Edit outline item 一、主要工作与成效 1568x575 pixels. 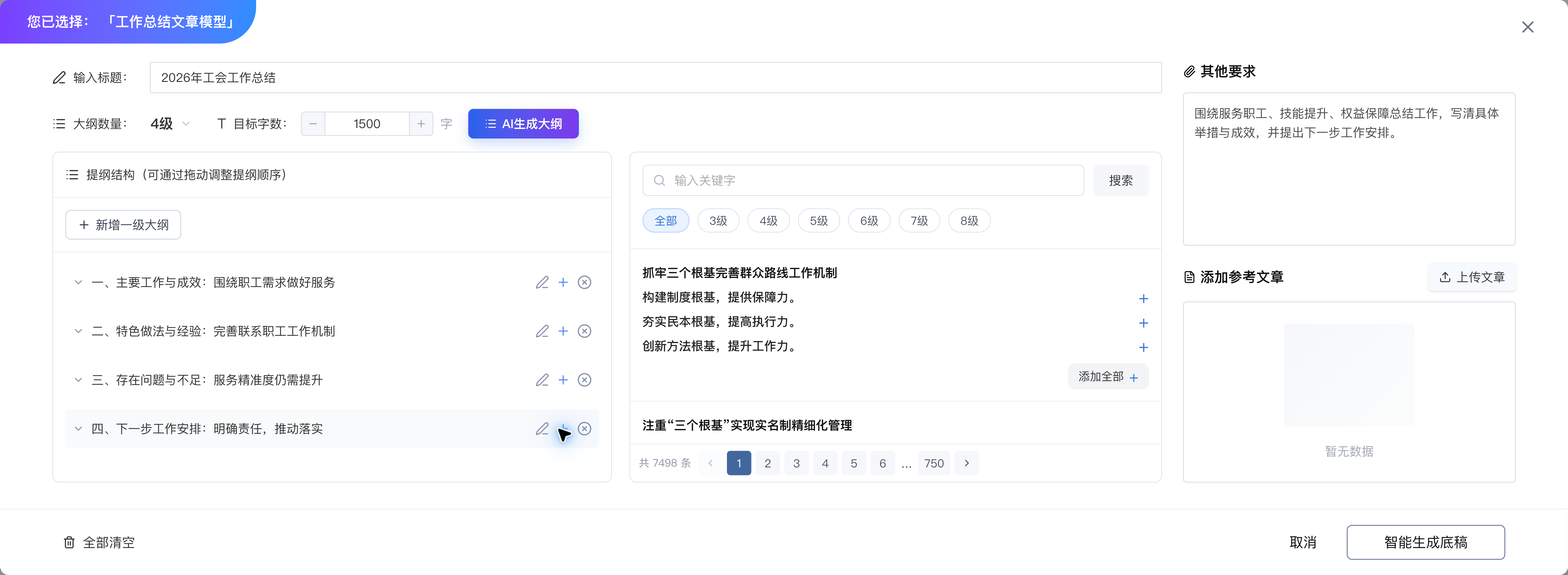(542, 282)
